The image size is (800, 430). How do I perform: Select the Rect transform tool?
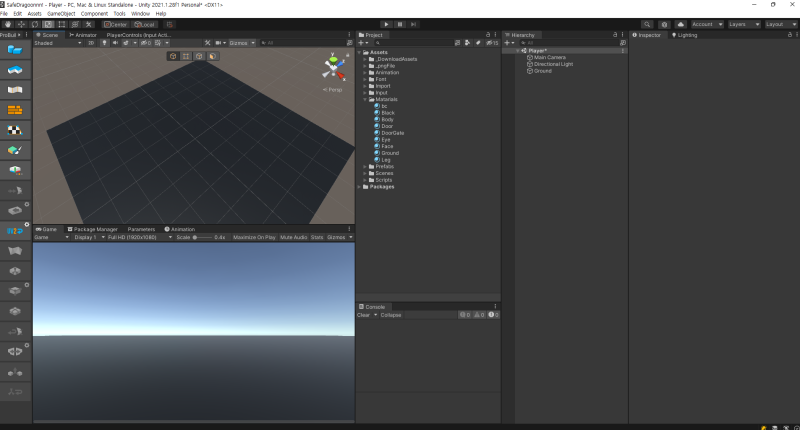(x=62, y=24)
